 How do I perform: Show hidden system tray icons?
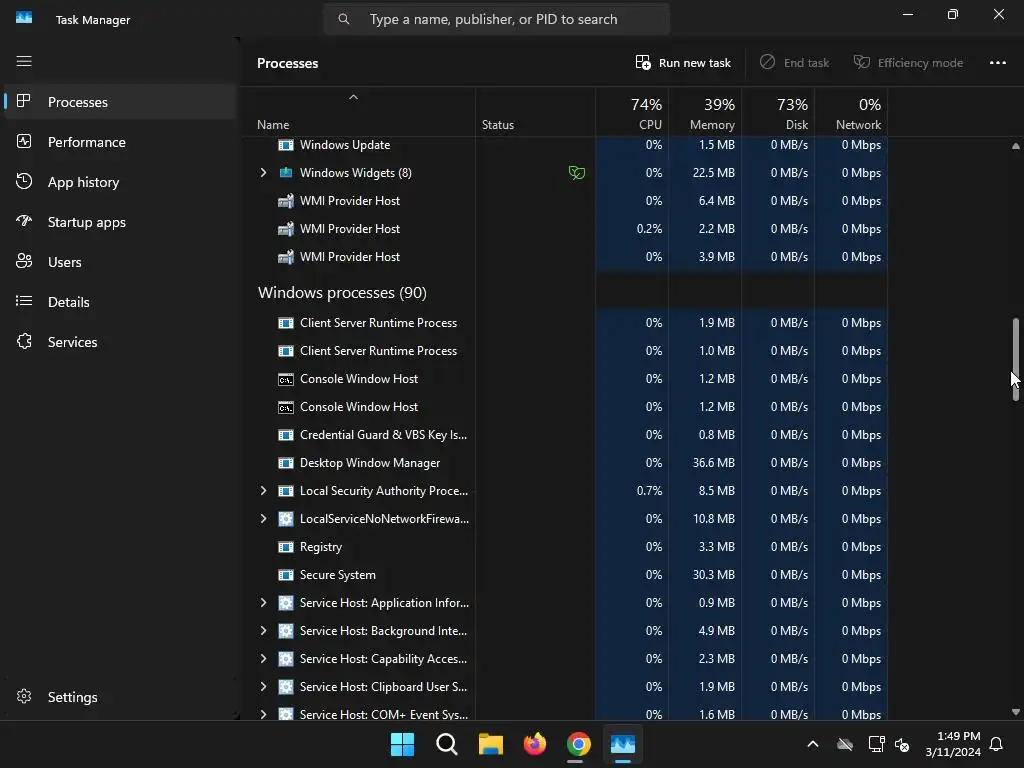(x=813, y=744)
